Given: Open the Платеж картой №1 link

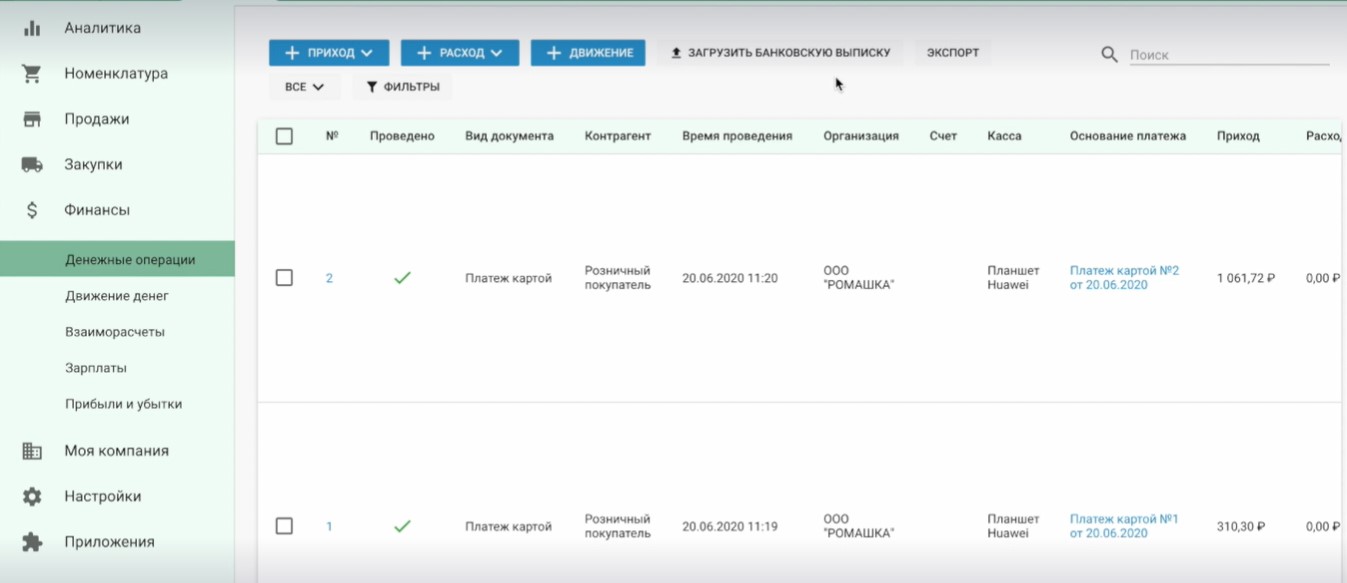Looking at the screenshot, I should 1124,526.
